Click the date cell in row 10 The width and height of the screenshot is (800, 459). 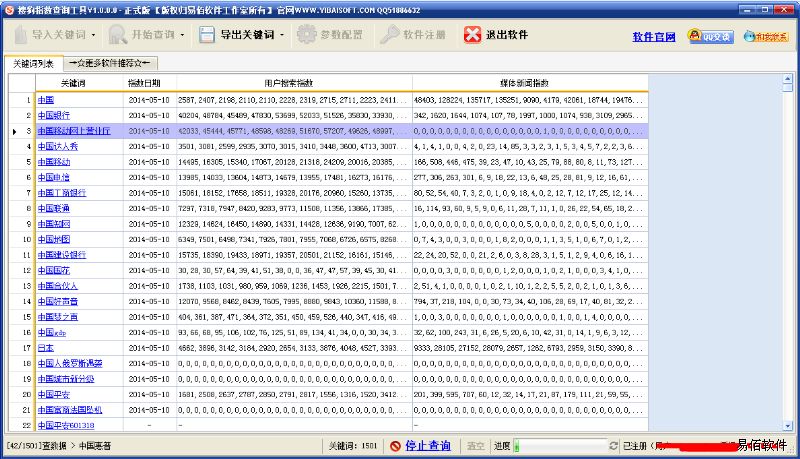[149, 239]
